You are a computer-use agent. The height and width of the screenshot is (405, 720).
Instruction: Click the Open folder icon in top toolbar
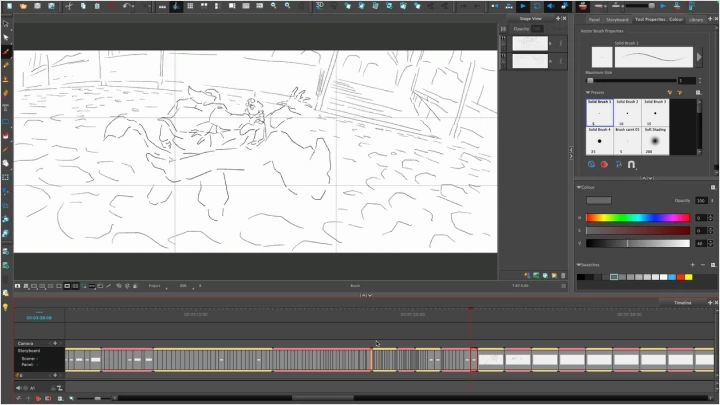[x=23, y=6]
